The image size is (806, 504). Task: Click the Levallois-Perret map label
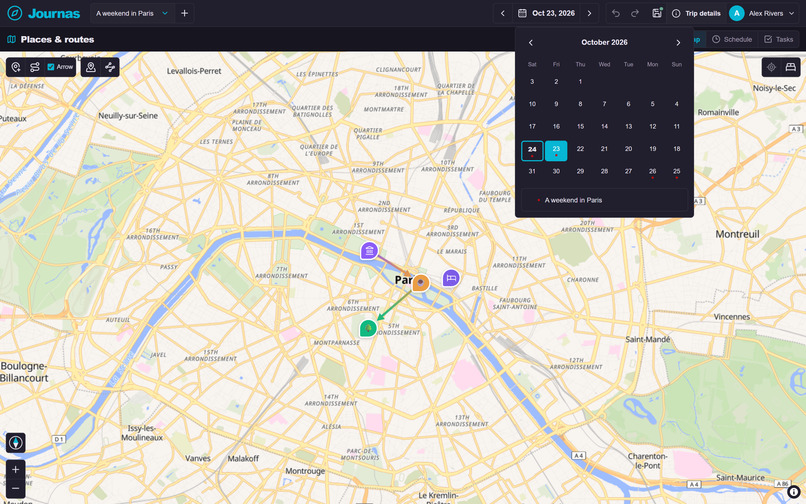tap(194, 71)
